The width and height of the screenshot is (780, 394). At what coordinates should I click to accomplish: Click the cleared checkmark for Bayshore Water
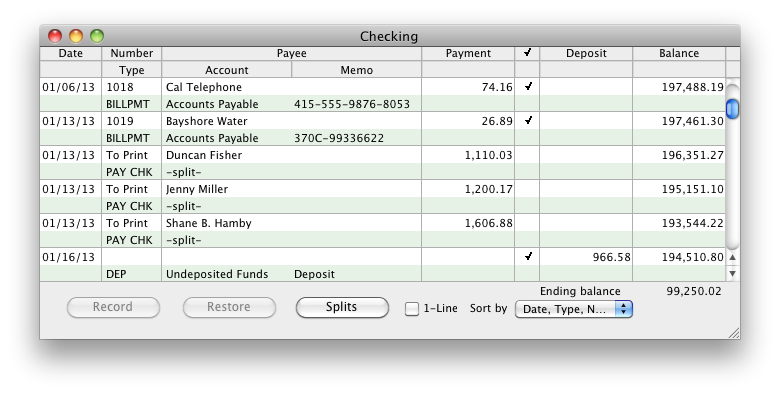click(528, 120)
